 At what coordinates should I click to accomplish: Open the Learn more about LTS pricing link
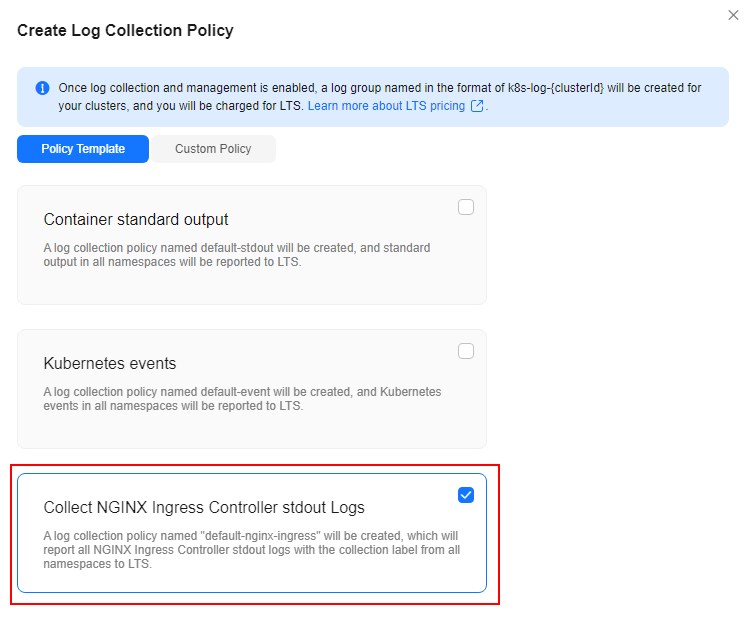386,106
